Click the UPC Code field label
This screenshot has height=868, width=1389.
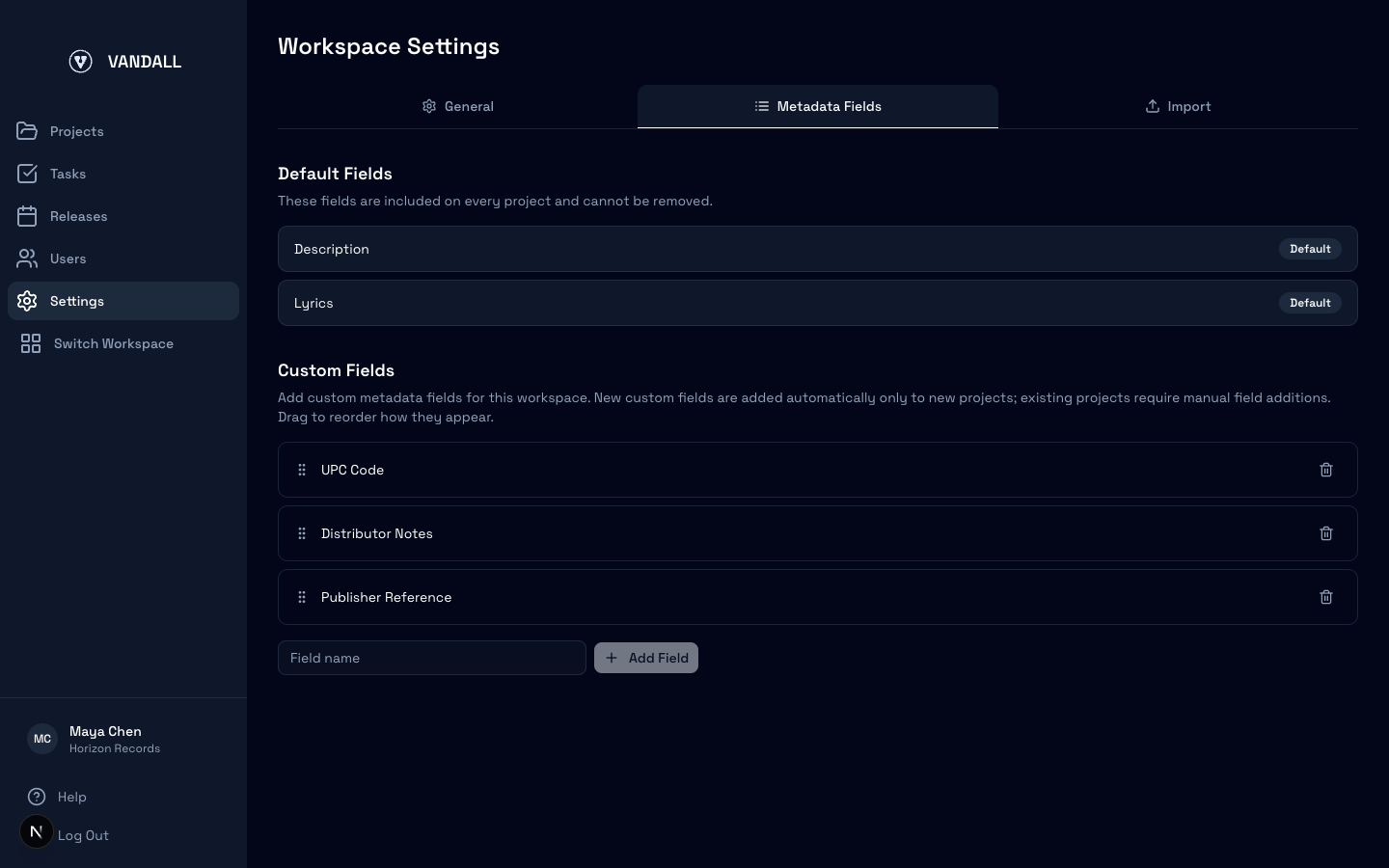[352, 470]
